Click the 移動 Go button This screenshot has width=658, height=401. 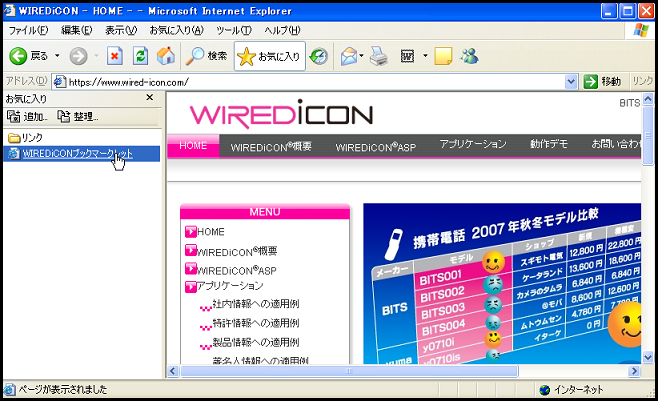coord(602,81)
